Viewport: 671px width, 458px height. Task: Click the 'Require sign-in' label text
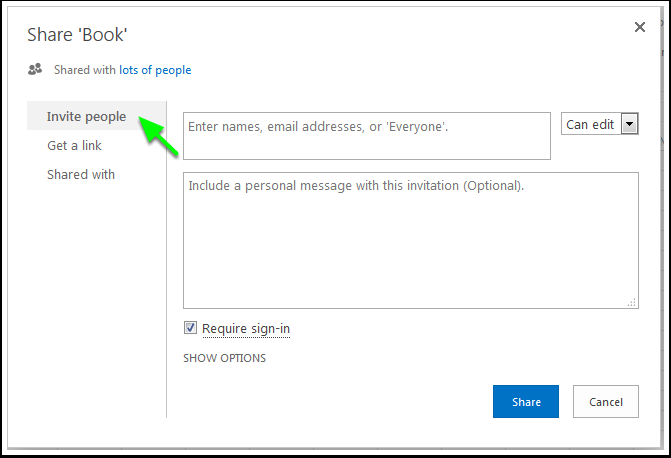246,329
